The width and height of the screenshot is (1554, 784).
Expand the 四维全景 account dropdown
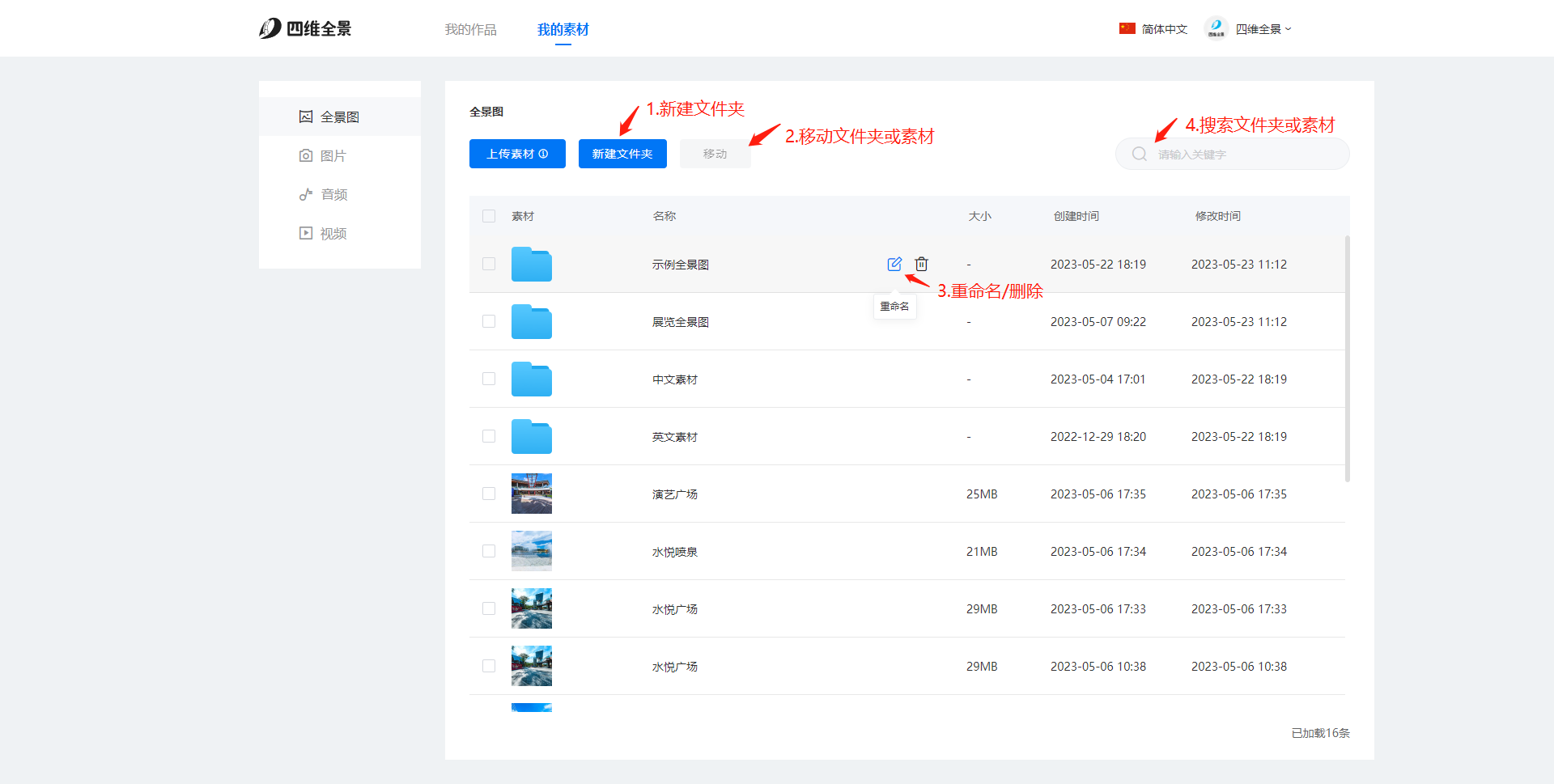click(1263, 29)
